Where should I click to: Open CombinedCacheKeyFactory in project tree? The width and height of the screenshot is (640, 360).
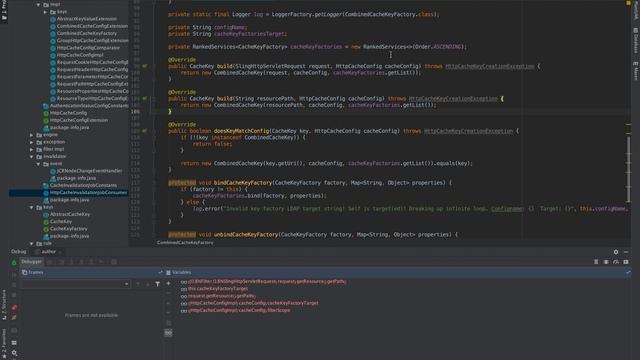87,33
